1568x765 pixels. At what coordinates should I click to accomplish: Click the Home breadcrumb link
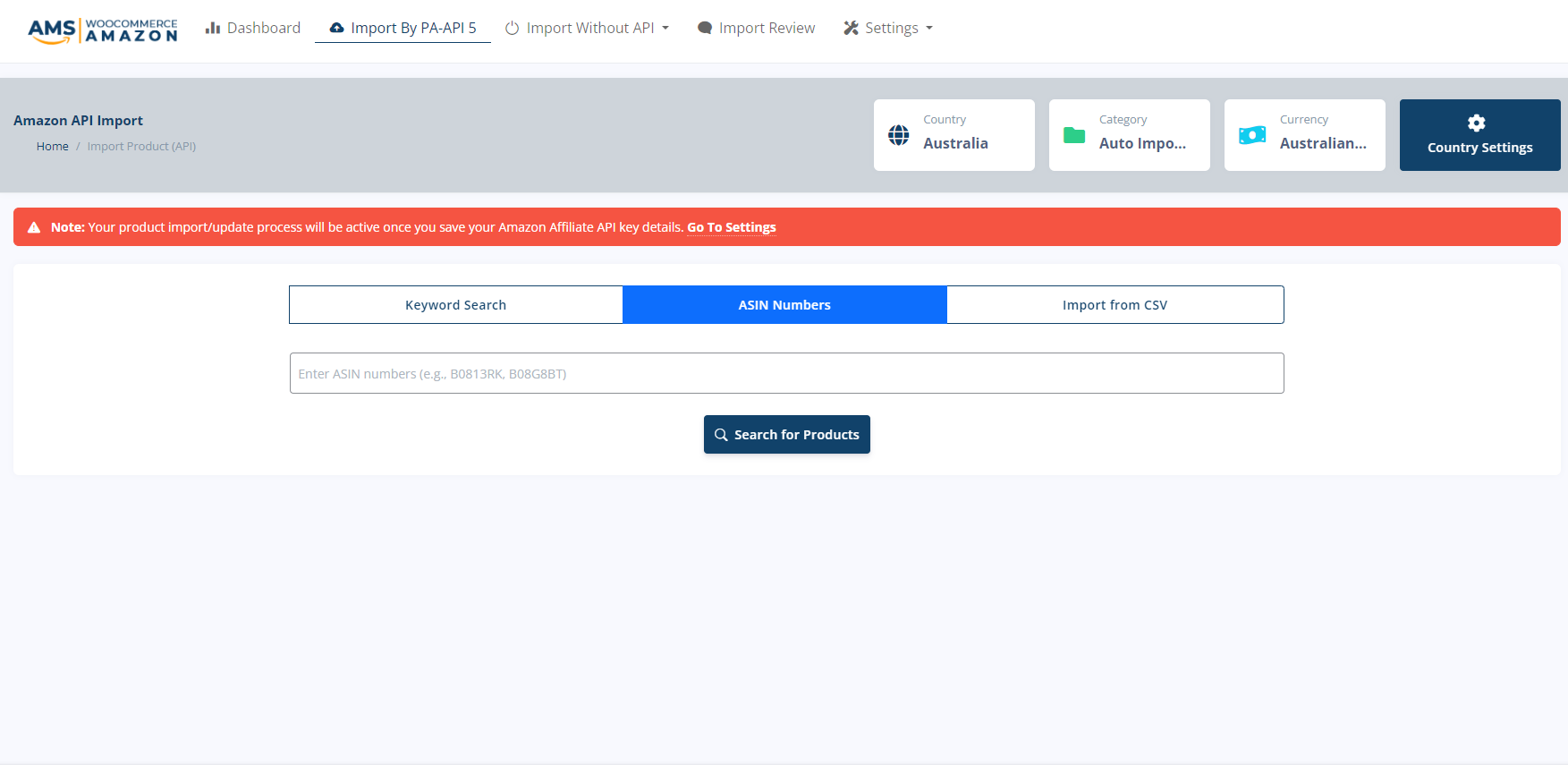pos(53,147)
